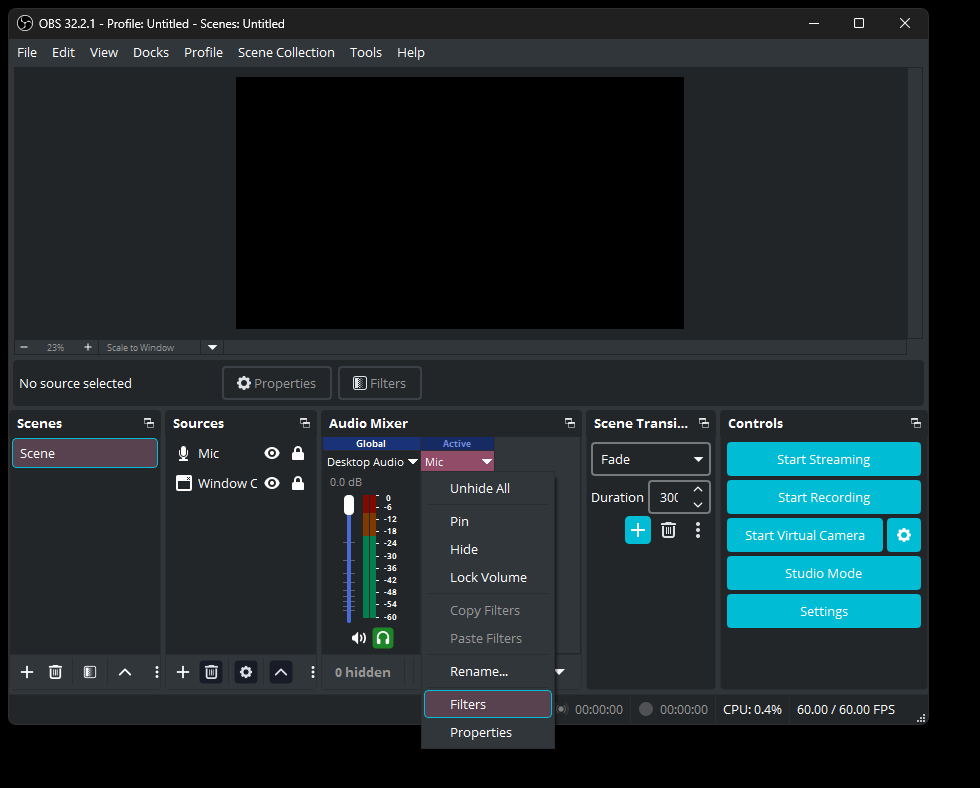Choose Lock Volume menu entry
Viewport: 980px width, 788px height.
coord(488,577)
